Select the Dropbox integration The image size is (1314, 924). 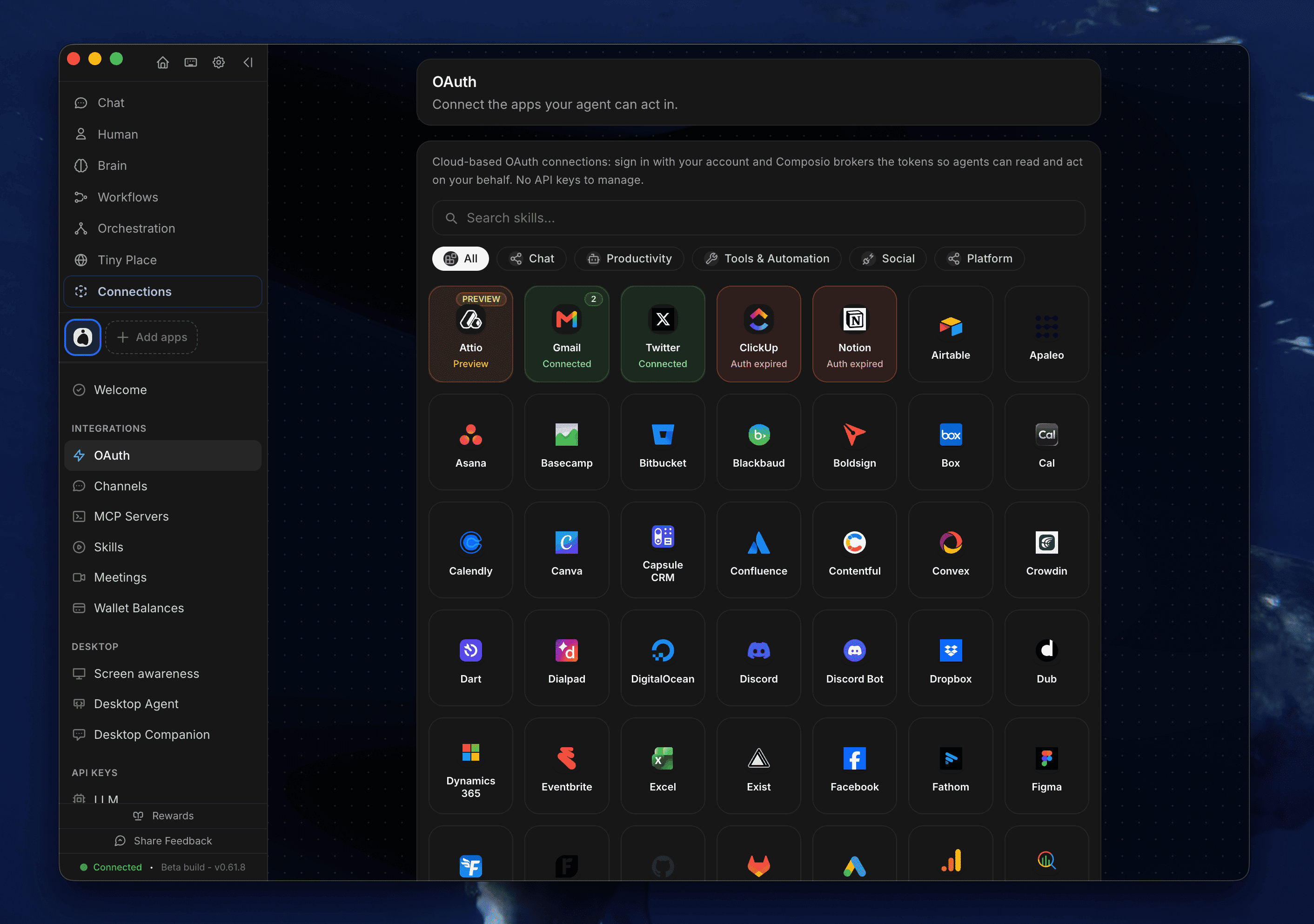click(951, 658)
